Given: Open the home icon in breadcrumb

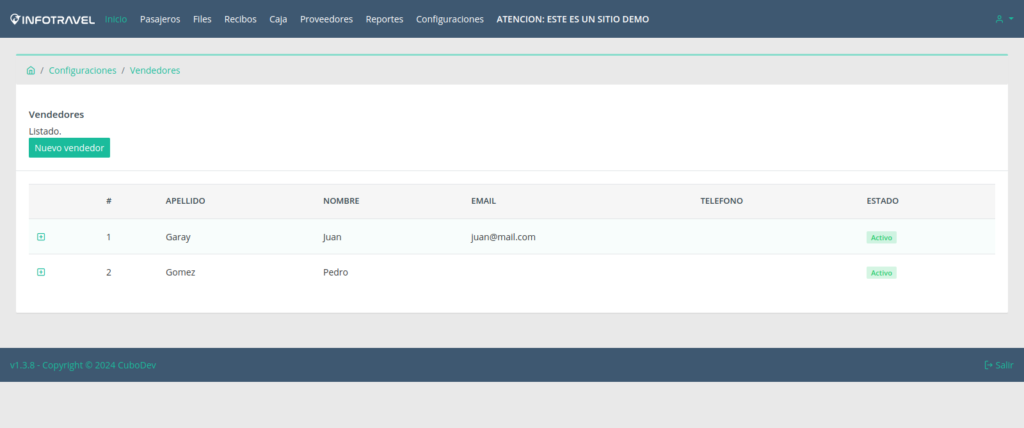Looking at the screenshot, I should pos(31,71).
